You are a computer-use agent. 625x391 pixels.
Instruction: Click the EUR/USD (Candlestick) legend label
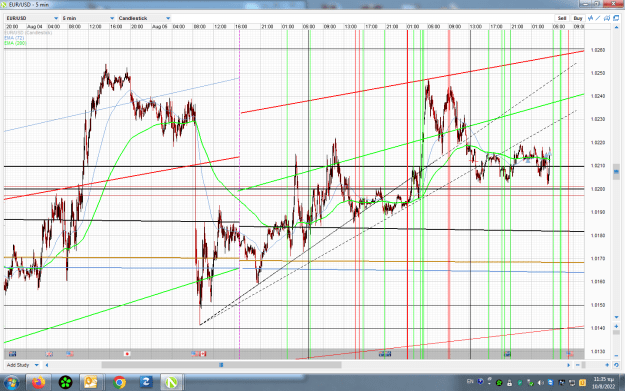[x=28, y=33]
